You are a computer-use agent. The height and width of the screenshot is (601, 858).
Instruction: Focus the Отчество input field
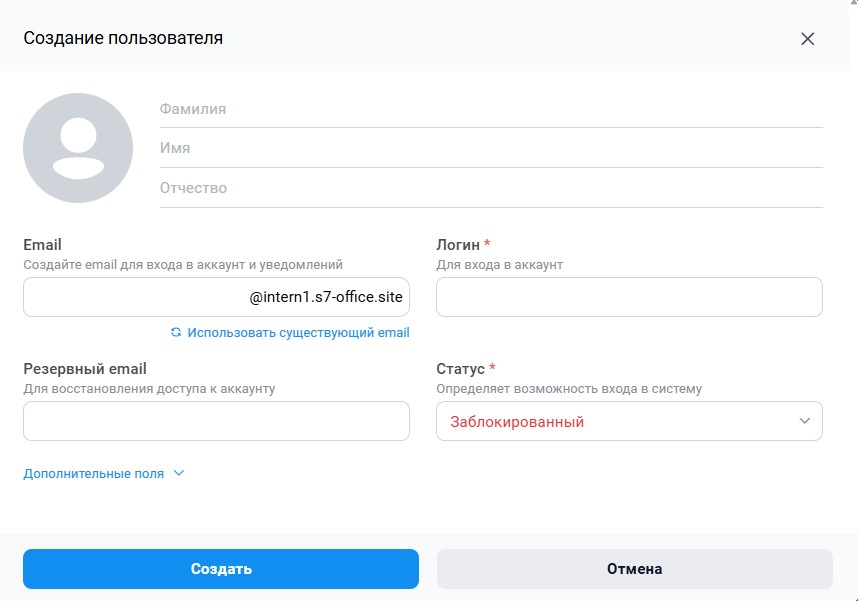(491, 188)
